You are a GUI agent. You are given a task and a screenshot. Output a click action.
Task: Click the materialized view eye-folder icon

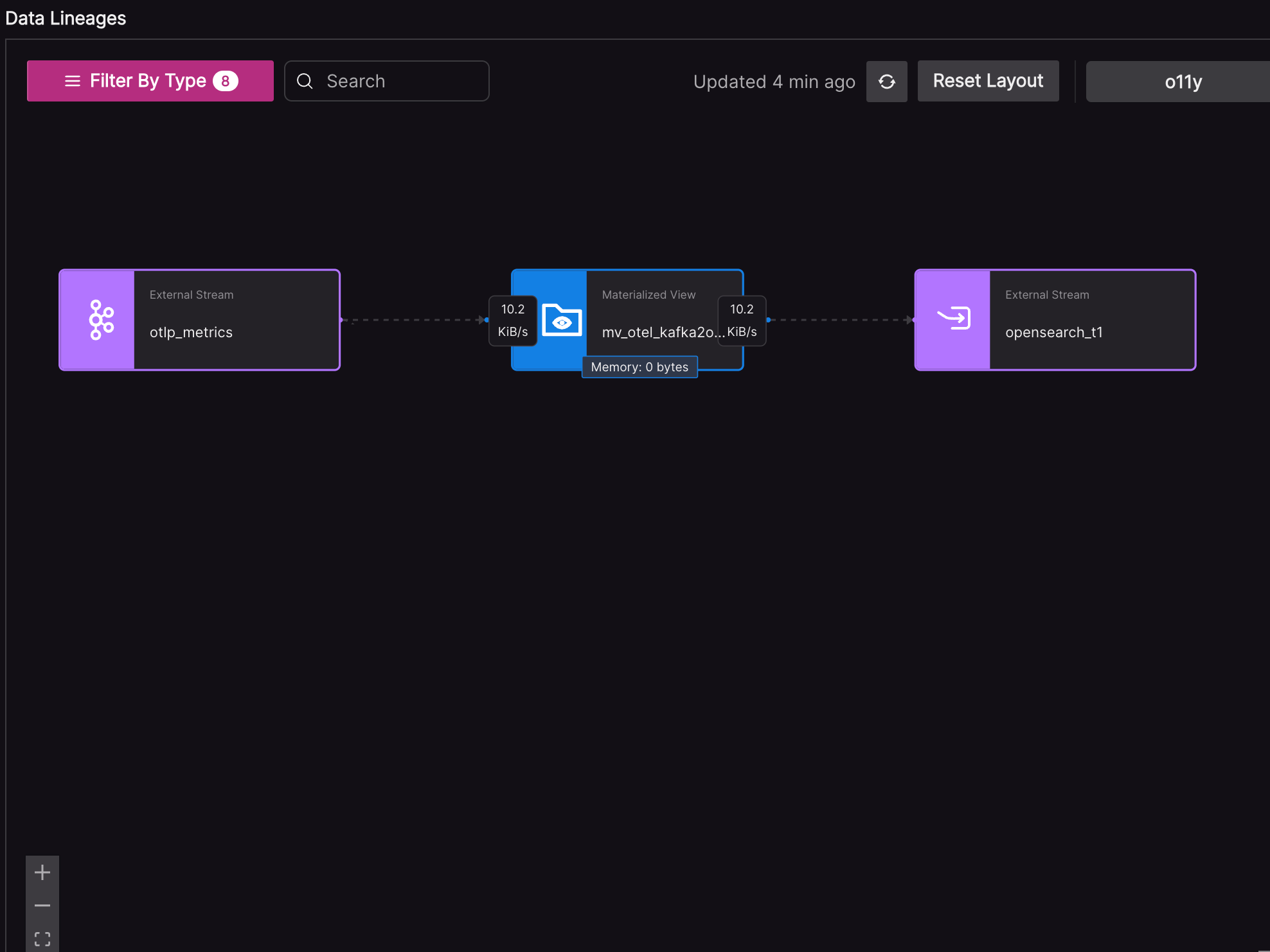(562, 320)
